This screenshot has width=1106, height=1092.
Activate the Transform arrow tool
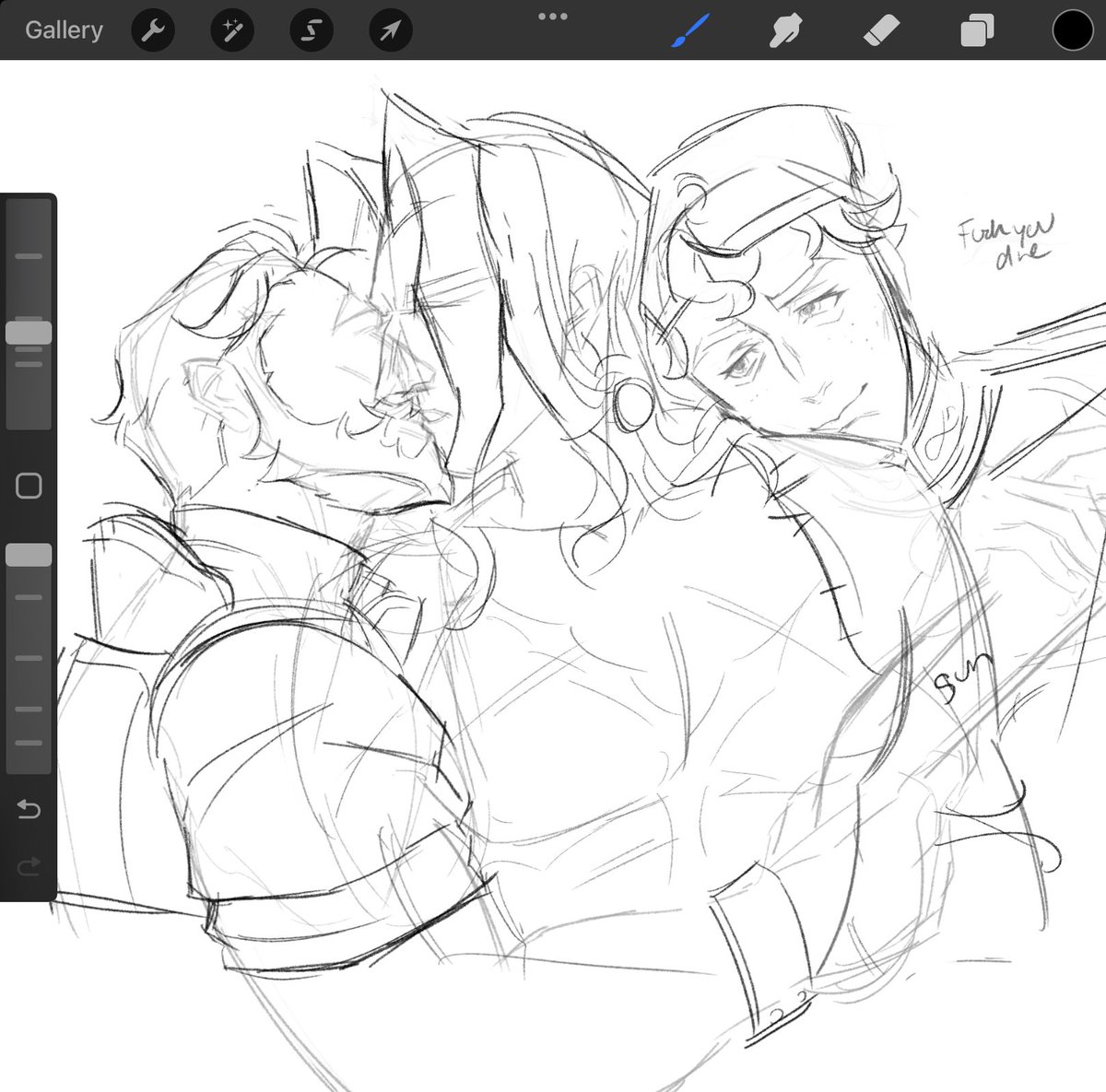click(x=391, y=31)
